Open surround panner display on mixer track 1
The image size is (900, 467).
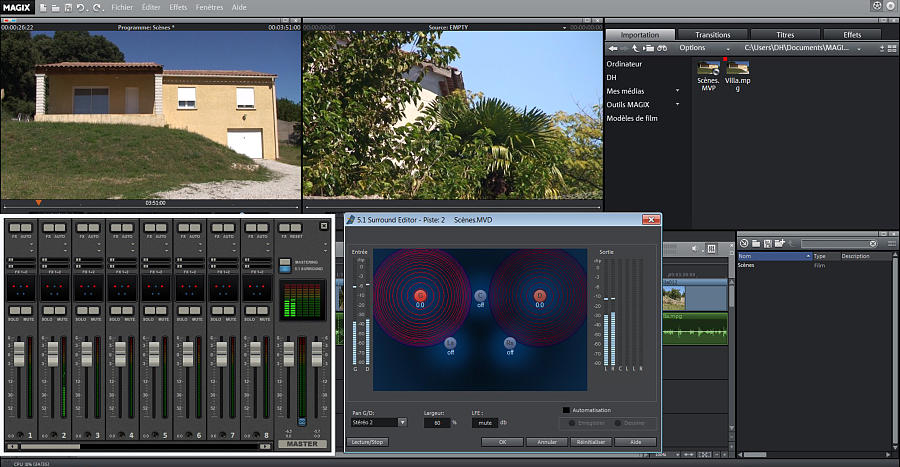click(21, 289)
